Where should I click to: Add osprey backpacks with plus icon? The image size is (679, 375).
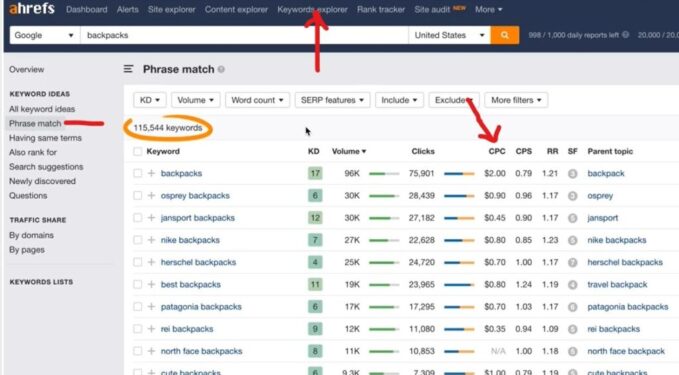(x=151, y=196)
